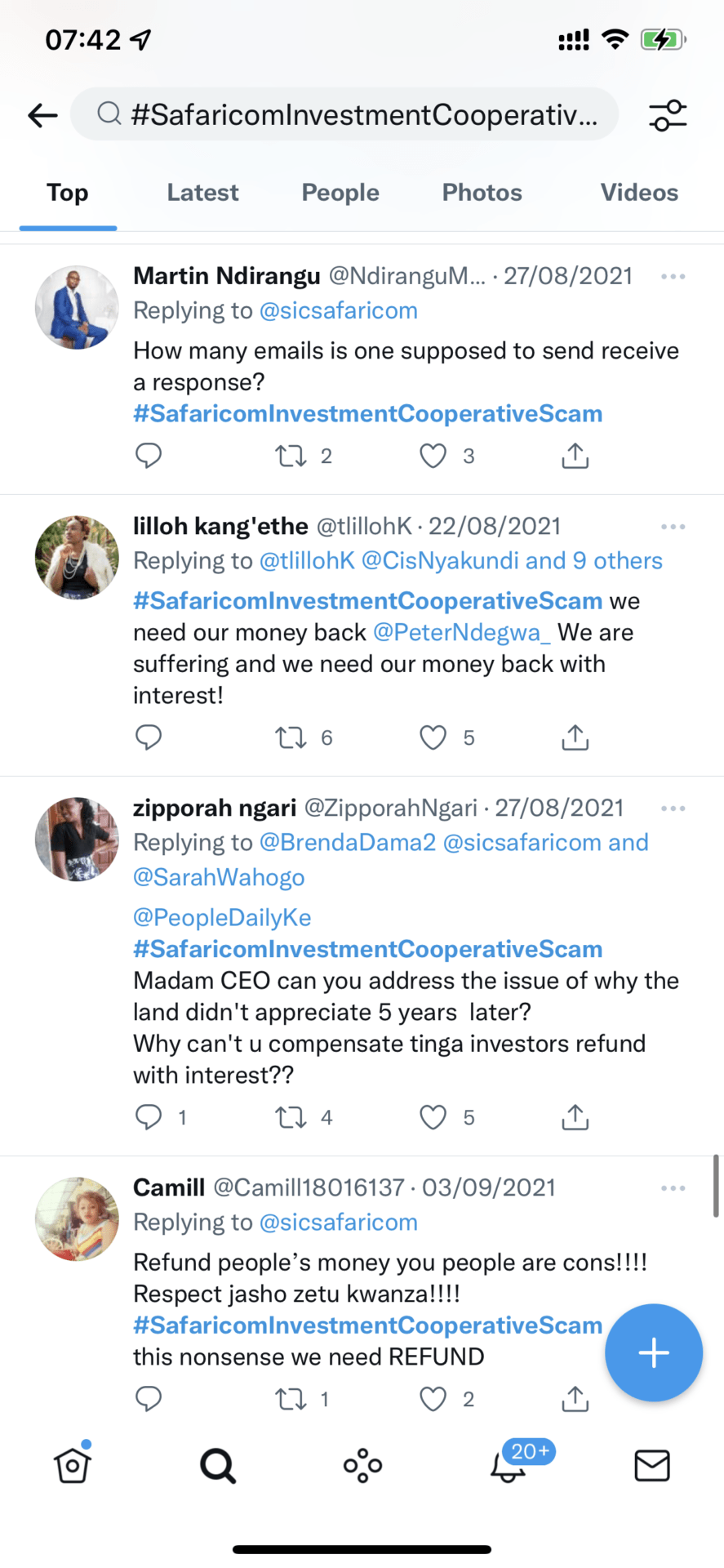Switch to the Latest tab
This screenshot has height=1568, width=724.
click(202, 193)
